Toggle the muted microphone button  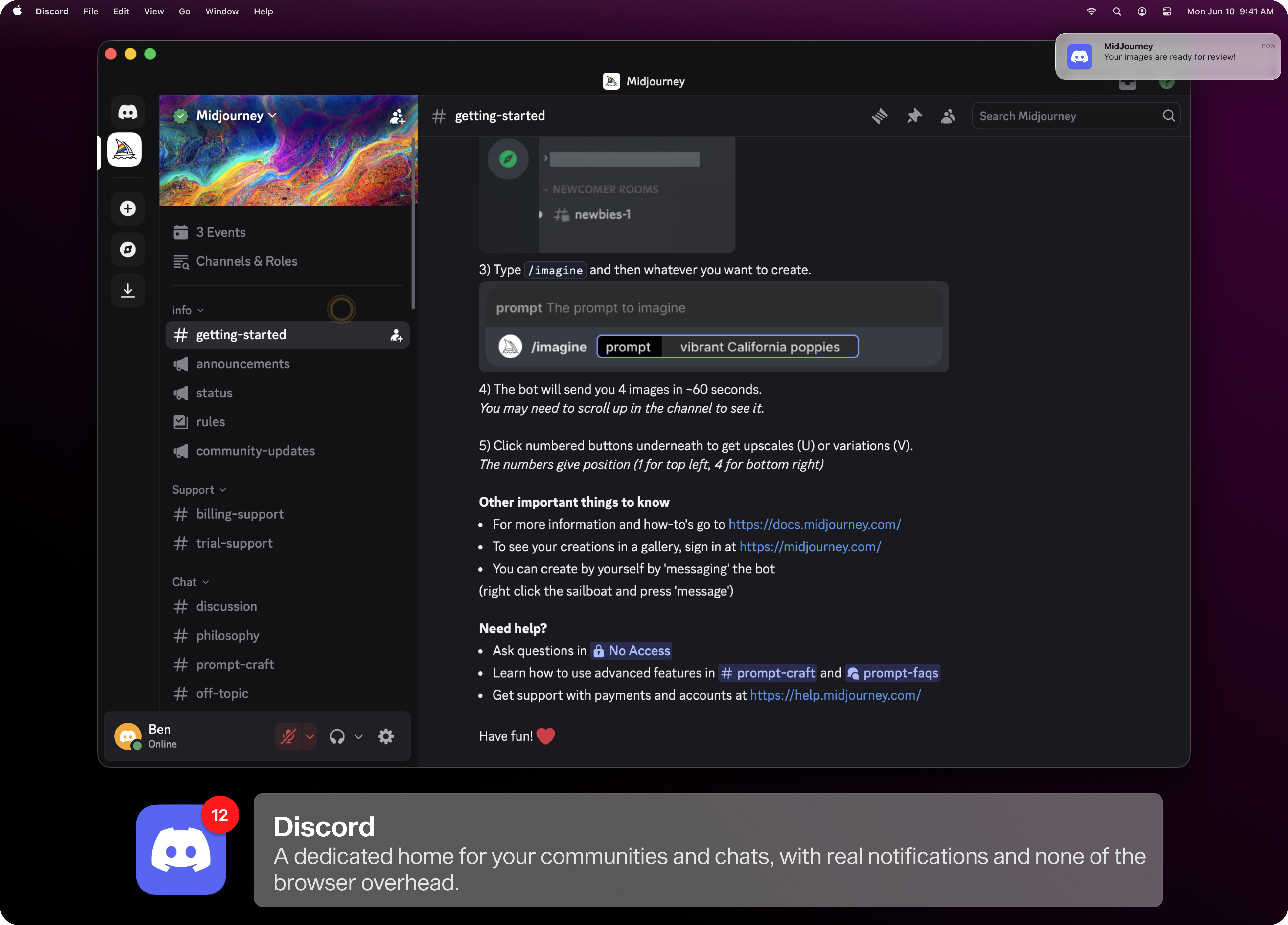288,736
